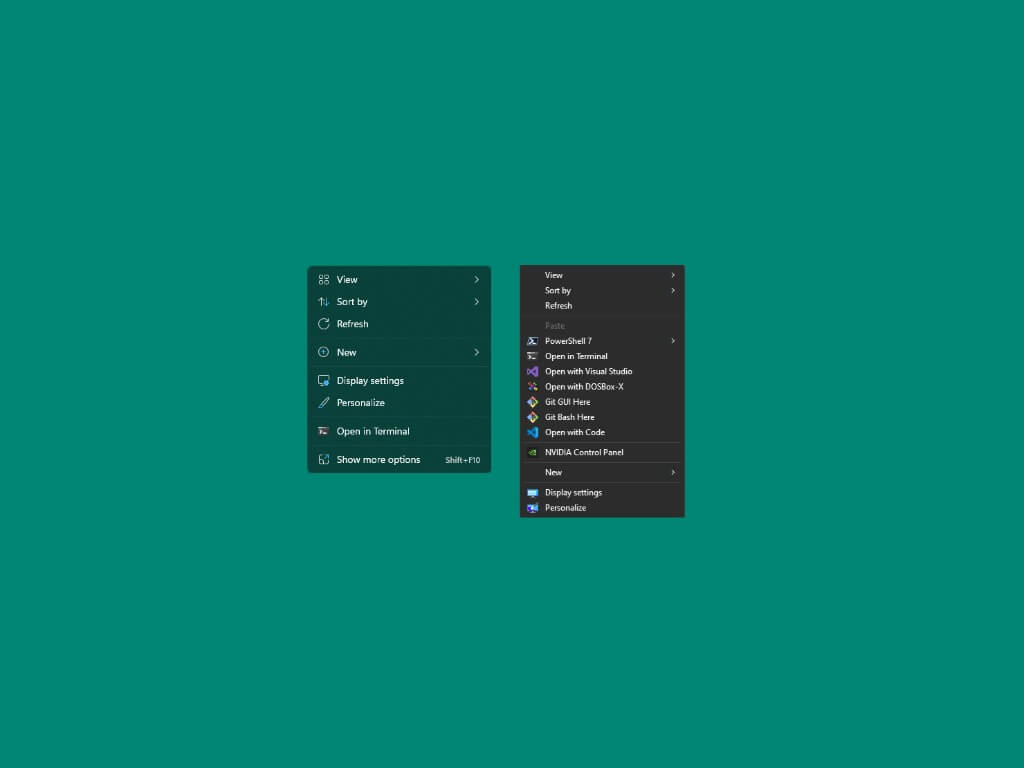Viewport: 1024px width, 768px height.
Task: Expand the Sort by submenu arrow in the classic menu
Action: pos(673,290)
